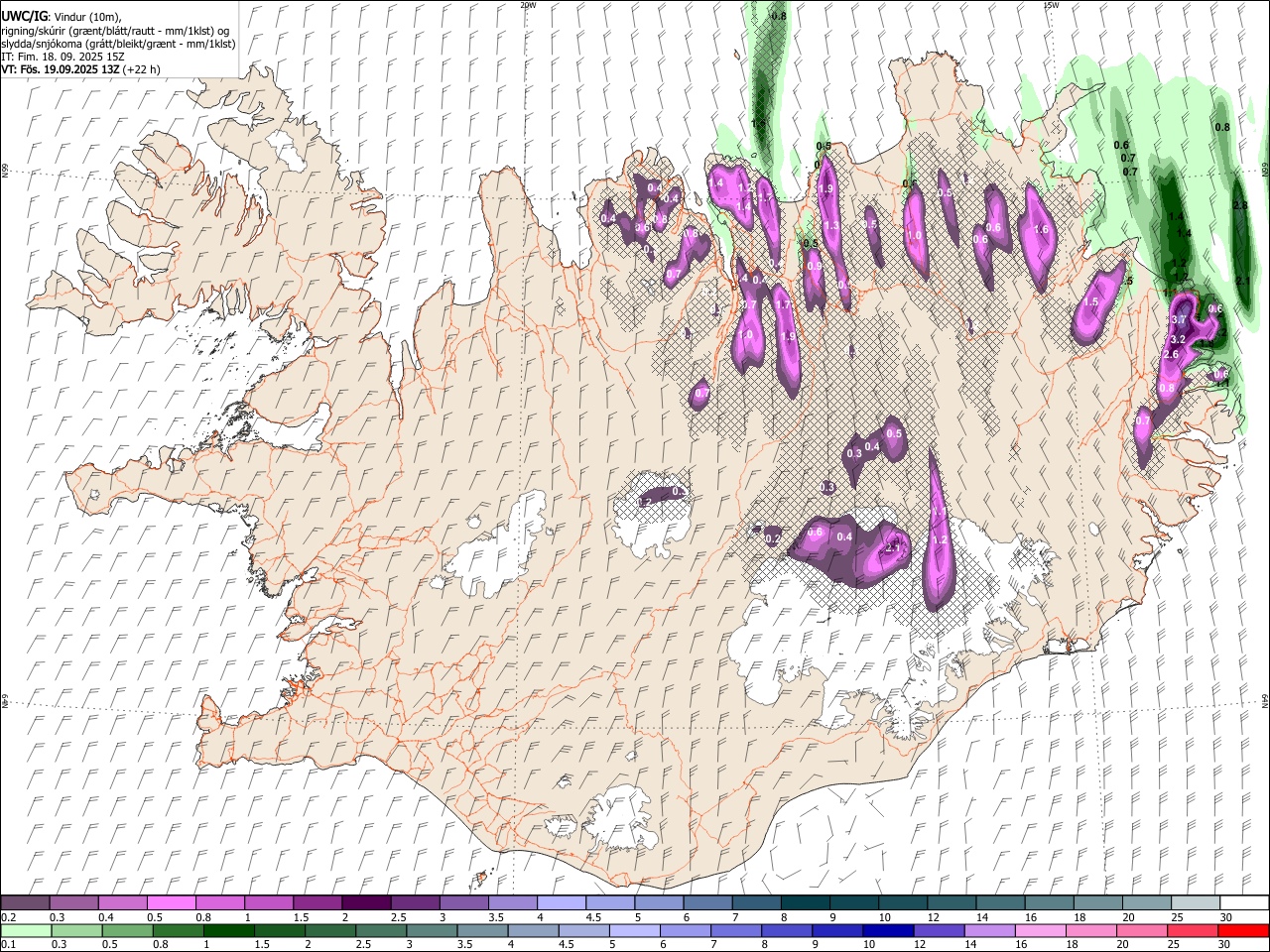Click the bold 'UWC/IG' title text
This screenshot has height=952, width=1270.
coord(24,17)
